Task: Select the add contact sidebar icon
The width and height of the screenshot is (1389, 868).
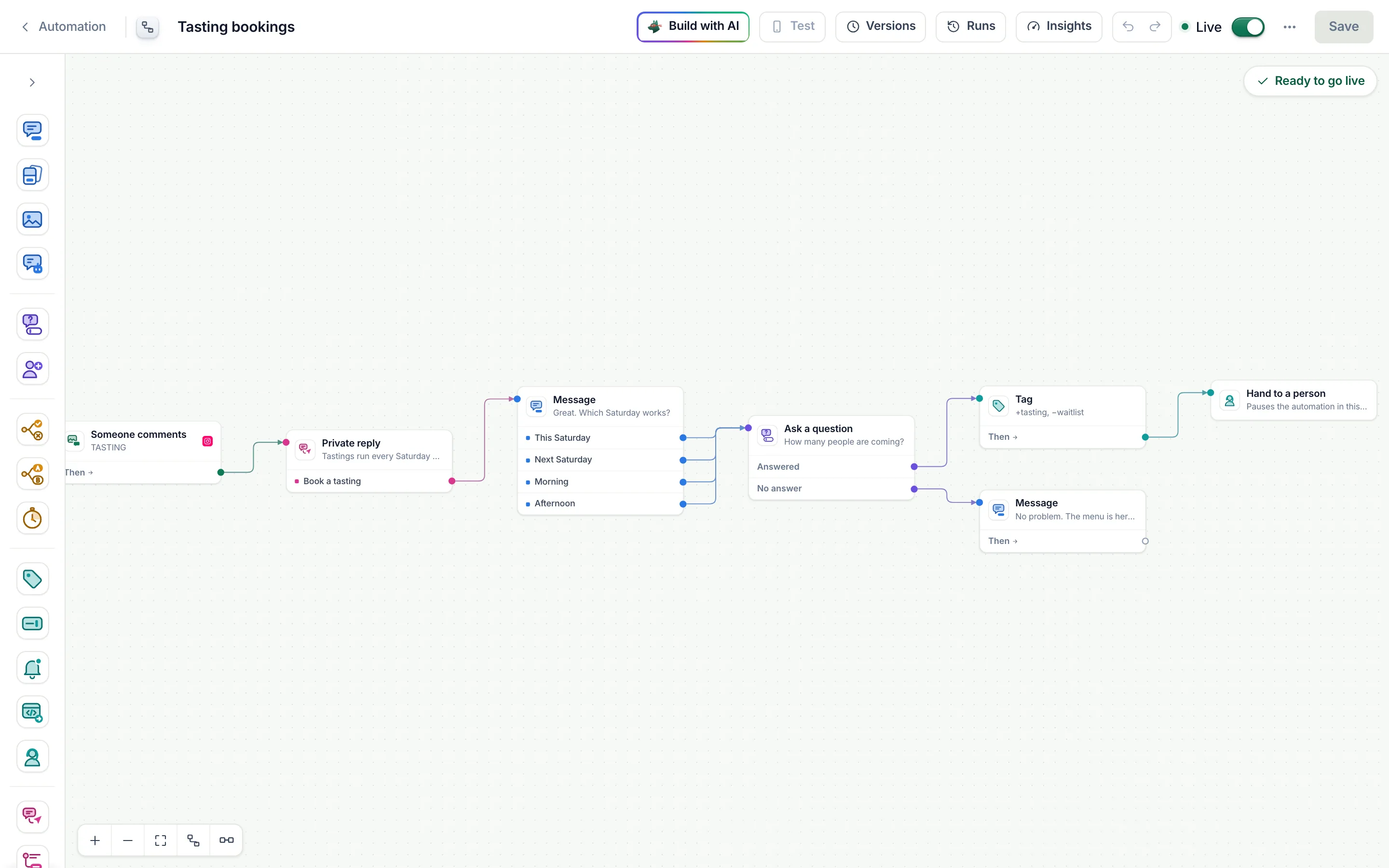Action: [33, 368]
